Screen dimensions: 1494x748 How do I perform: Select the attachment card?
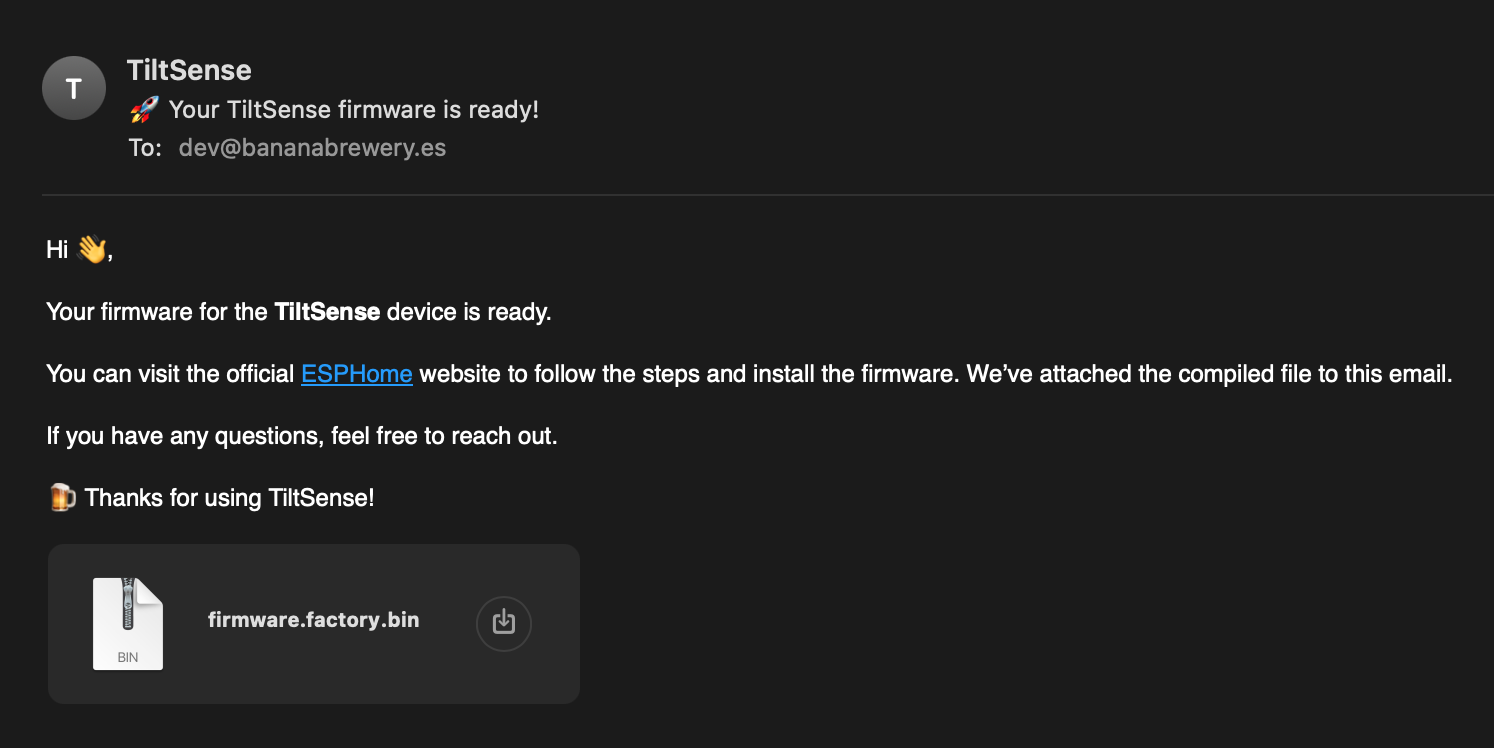click(x=314, y=624)
